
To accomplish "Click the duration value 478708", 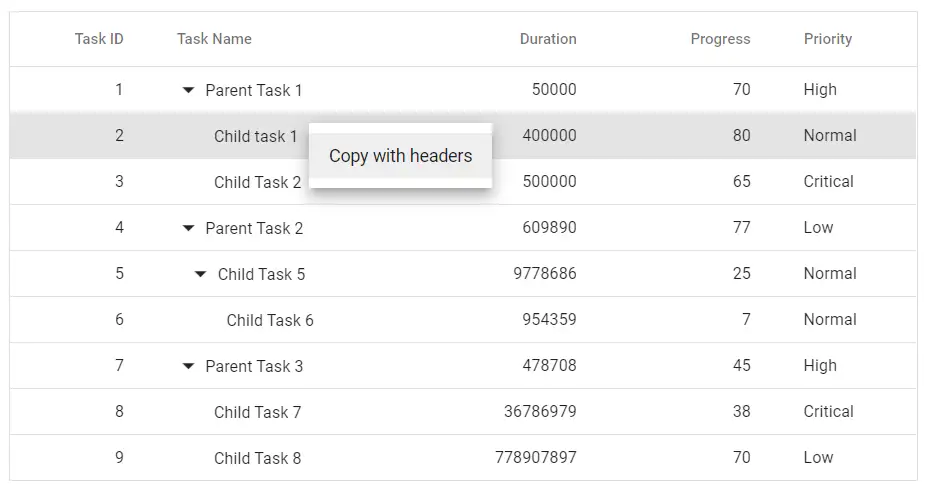I will (x=549, y=366).
